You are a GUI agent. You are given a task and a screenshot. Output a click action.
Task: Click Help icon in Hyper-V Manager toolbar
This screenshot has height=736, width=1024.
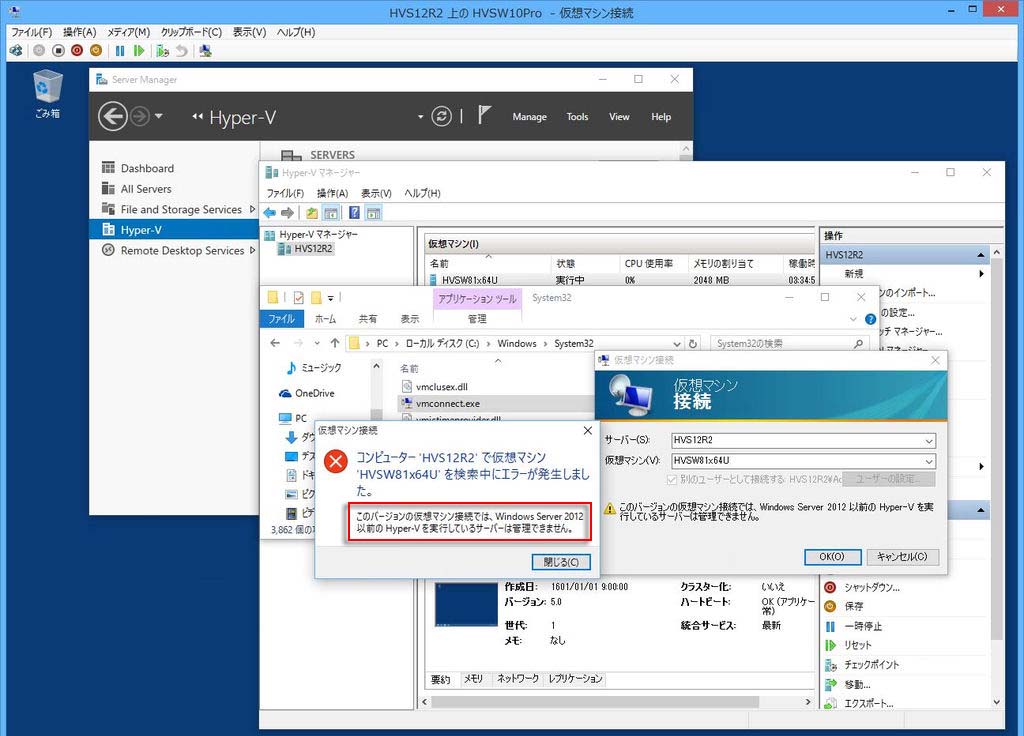click(x=354, y=213)
